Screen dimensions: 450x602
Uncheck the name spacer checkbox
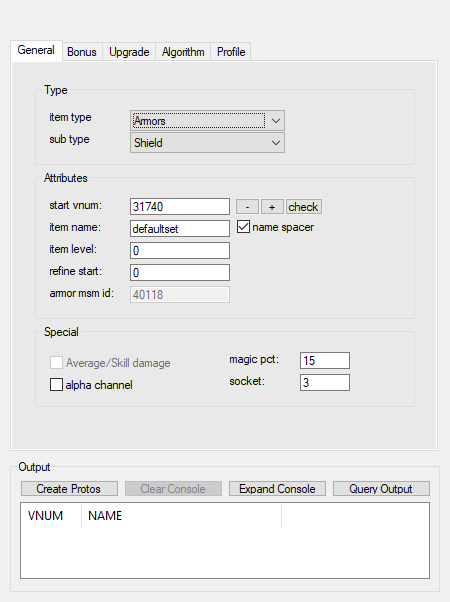(243, 227)
